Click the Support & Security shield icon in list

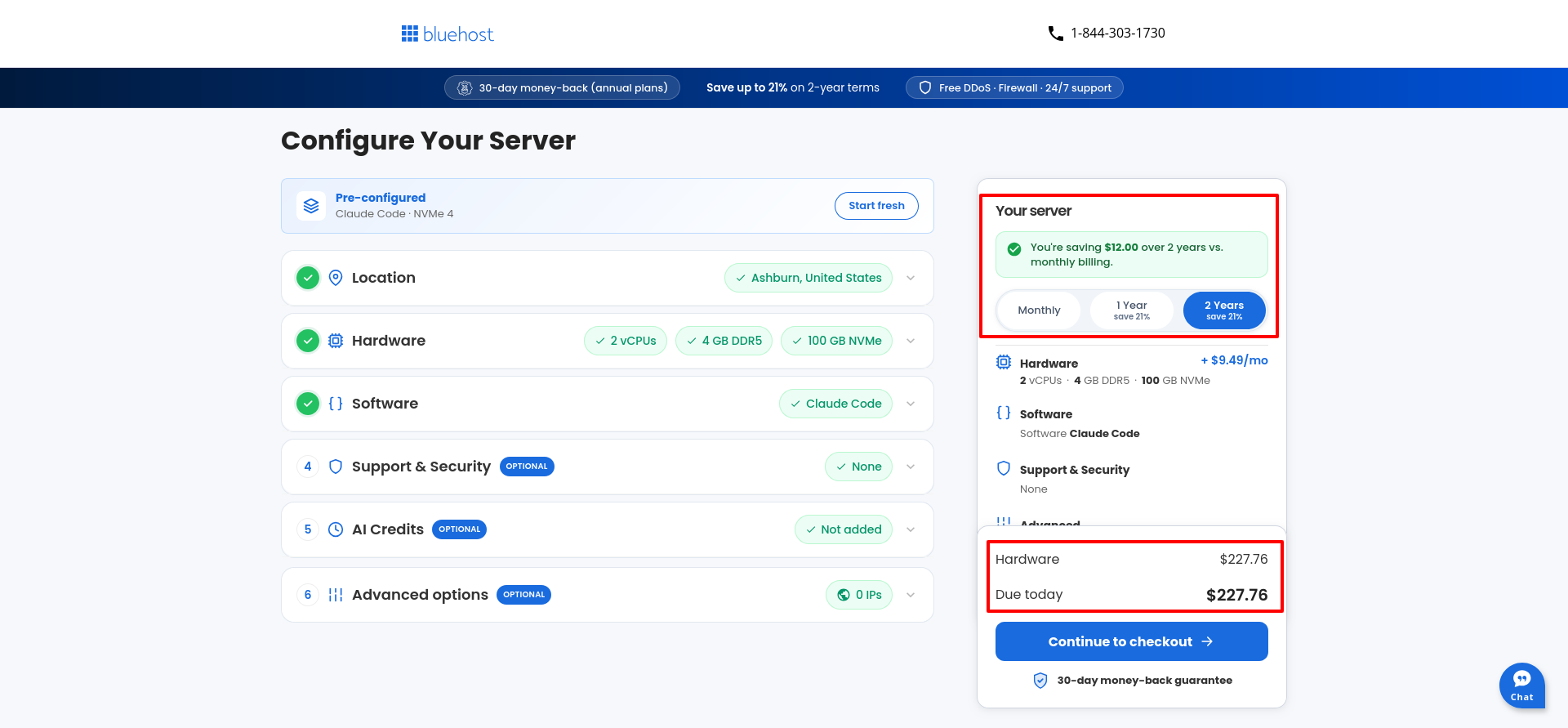pos(336,467)
